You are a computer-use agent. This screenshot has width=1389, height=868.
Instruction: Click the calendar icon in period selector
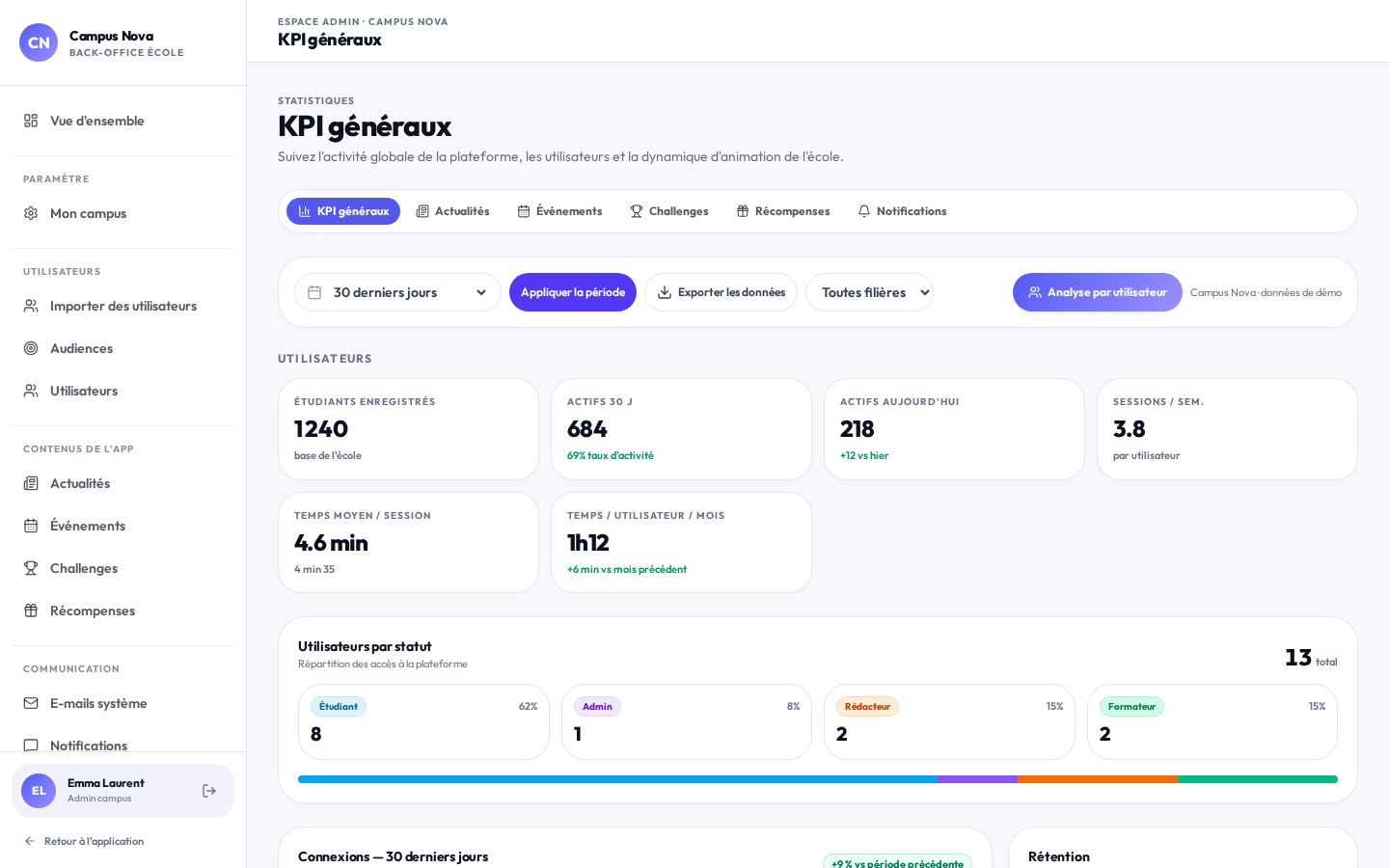(314, 292)
